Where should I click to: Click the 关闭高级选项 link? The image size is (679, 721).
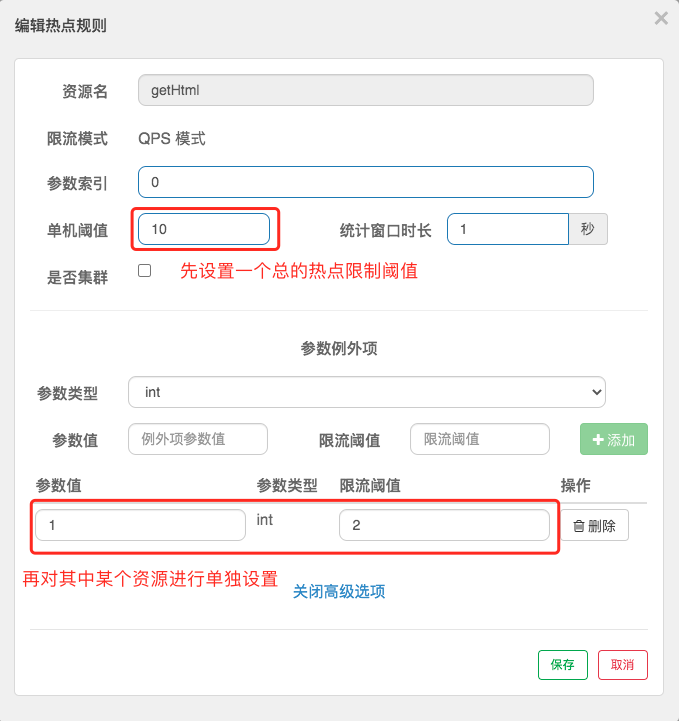pos(339,591)
